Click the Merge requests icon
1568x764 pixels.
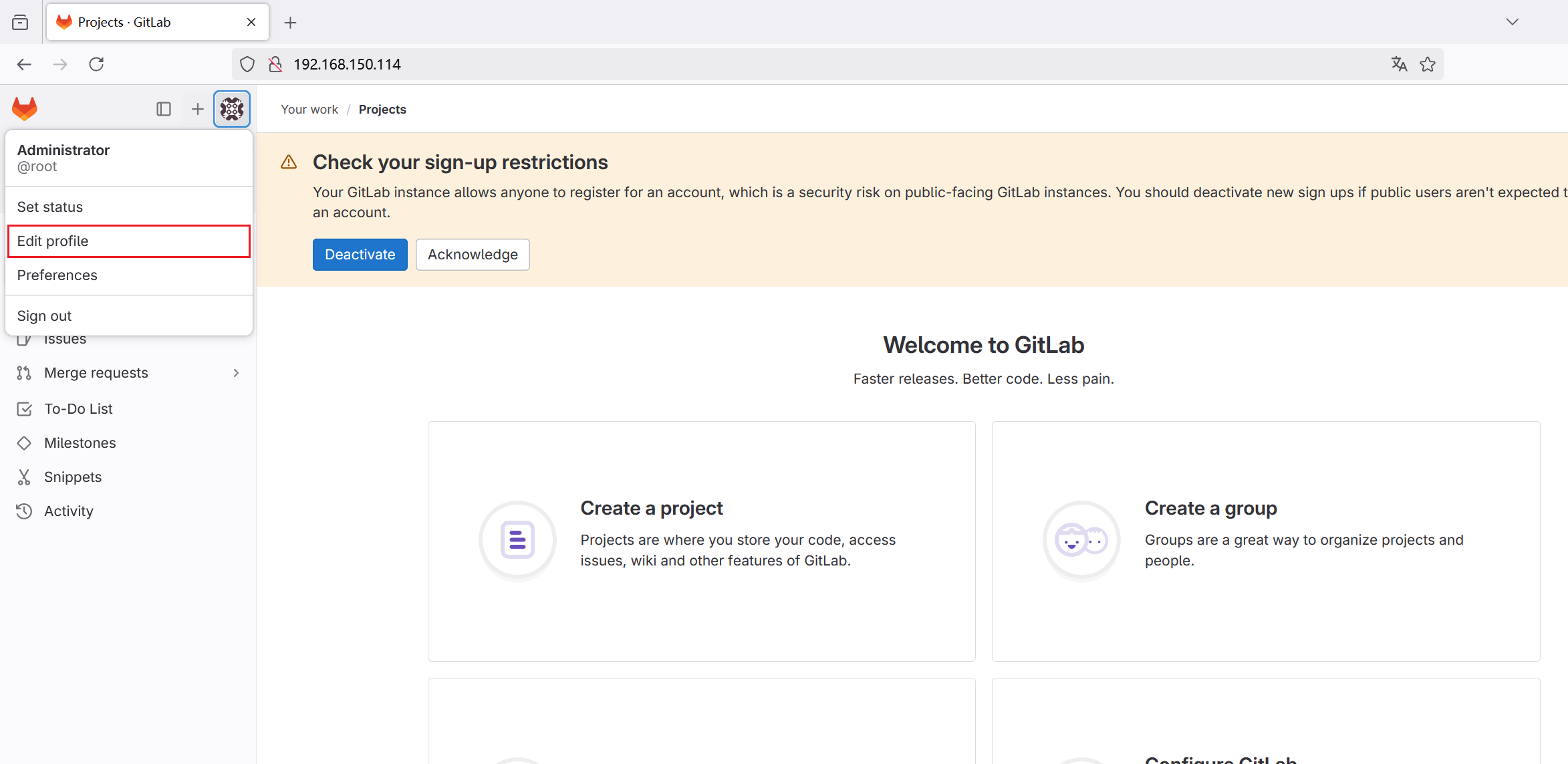[x=24, y=373]
